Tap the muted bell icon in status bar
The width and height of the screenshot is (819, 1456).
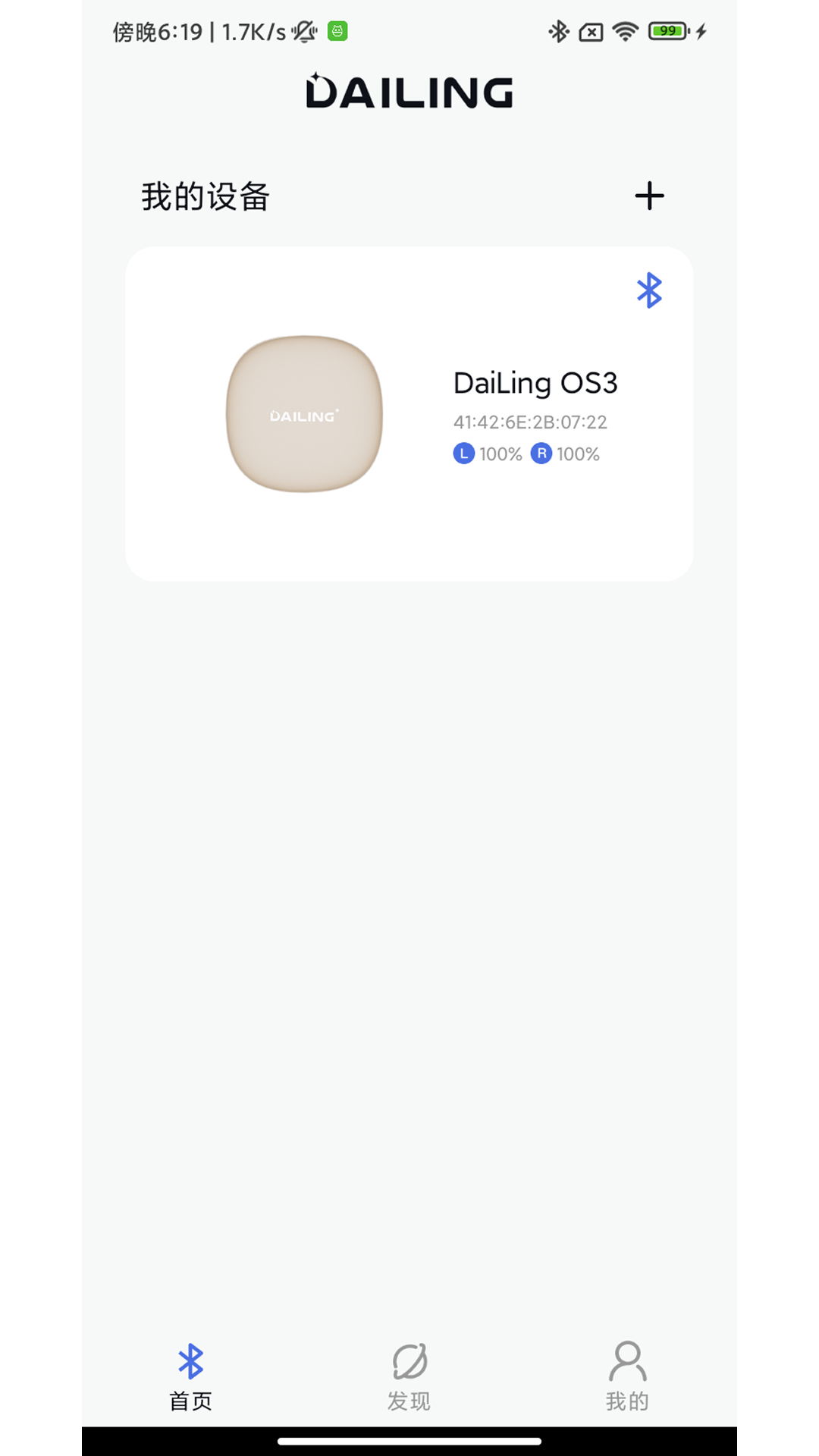[x=305, y=31]
